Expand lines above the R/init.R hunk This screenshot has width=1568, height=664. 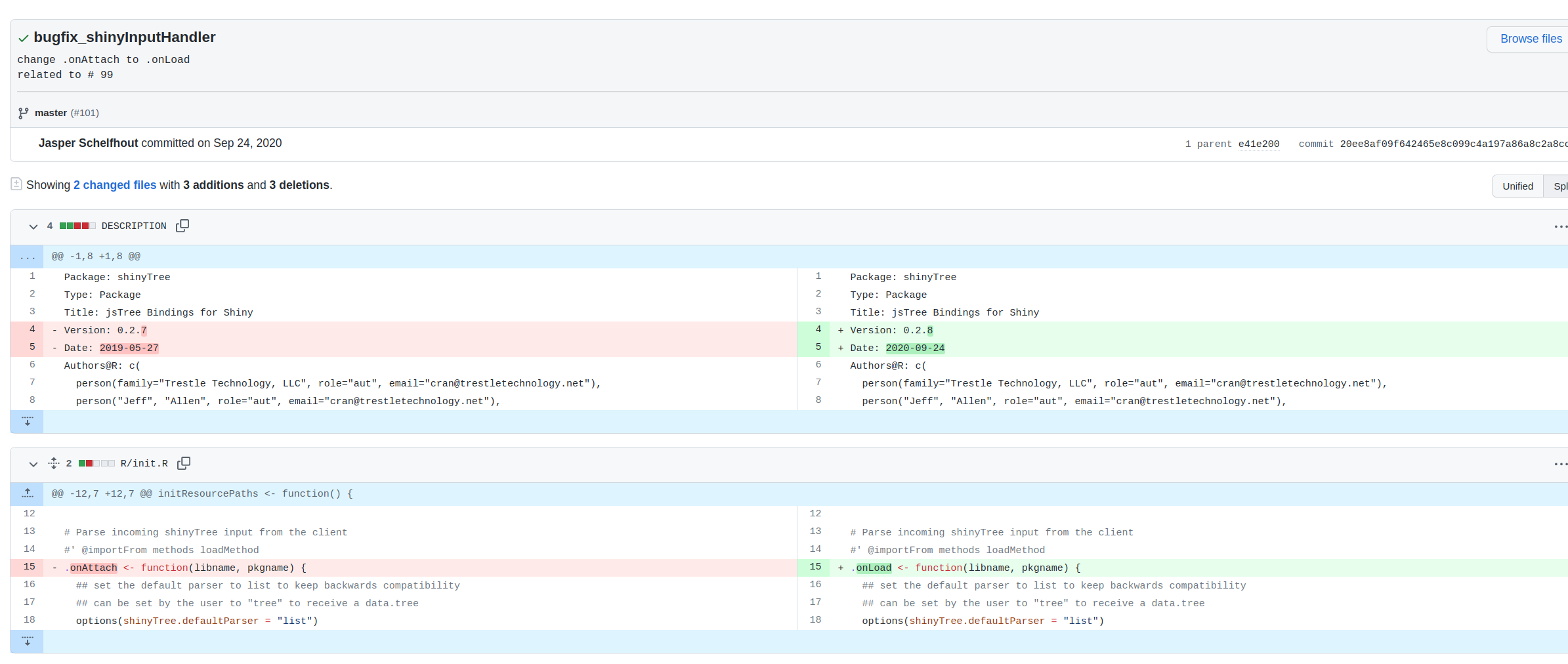27,493
